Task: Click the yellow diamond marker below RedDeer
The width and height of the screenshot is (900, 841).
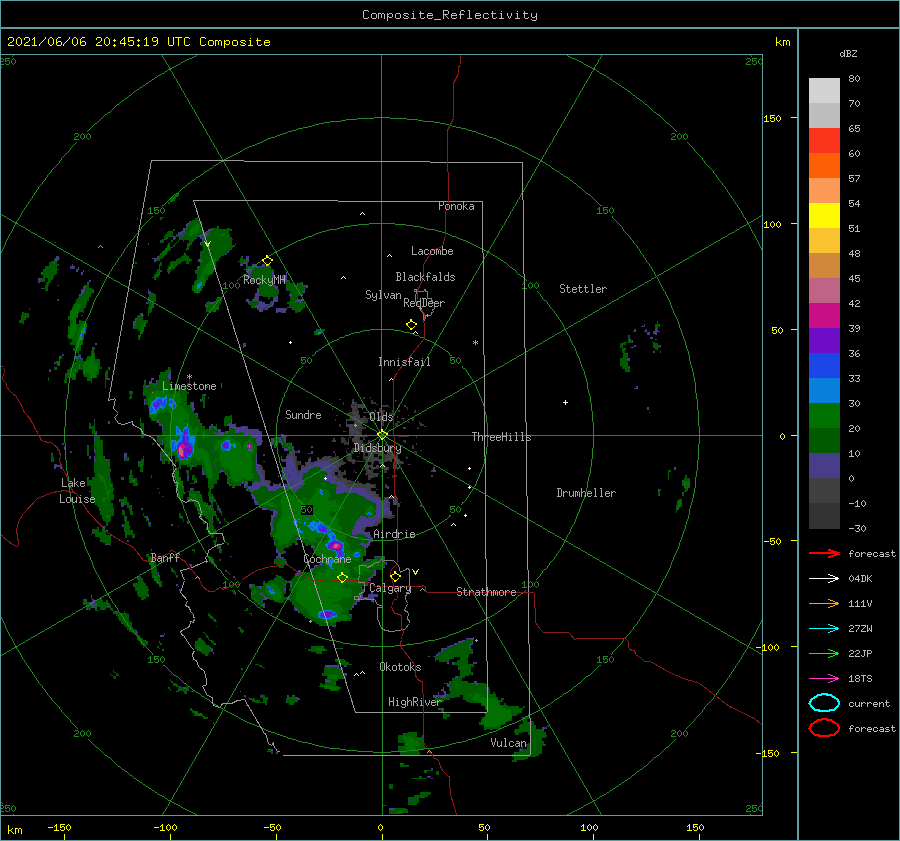Action: 411,325
